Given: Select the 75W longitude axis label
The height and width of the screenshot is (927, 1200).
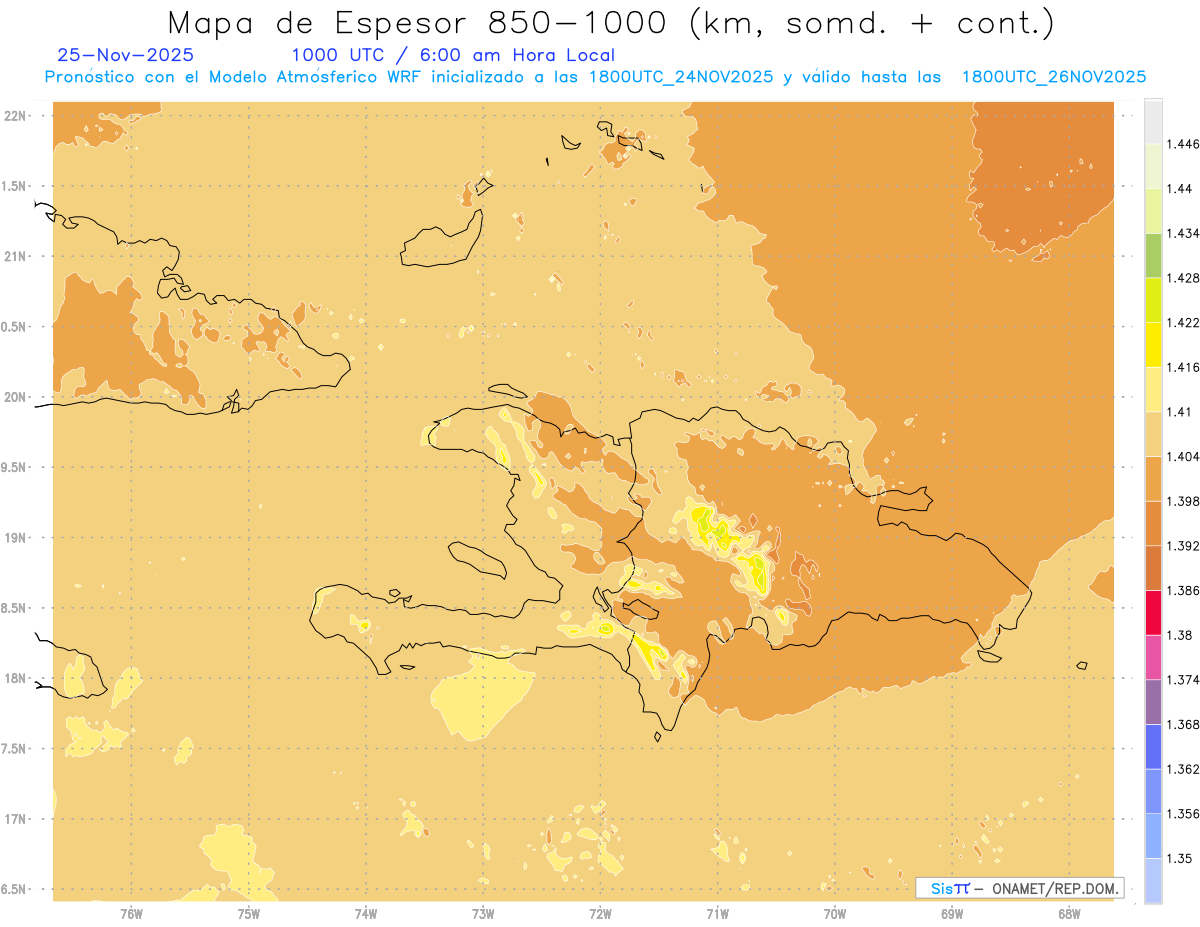Looking at the screenshot, I should pos(248,913).
